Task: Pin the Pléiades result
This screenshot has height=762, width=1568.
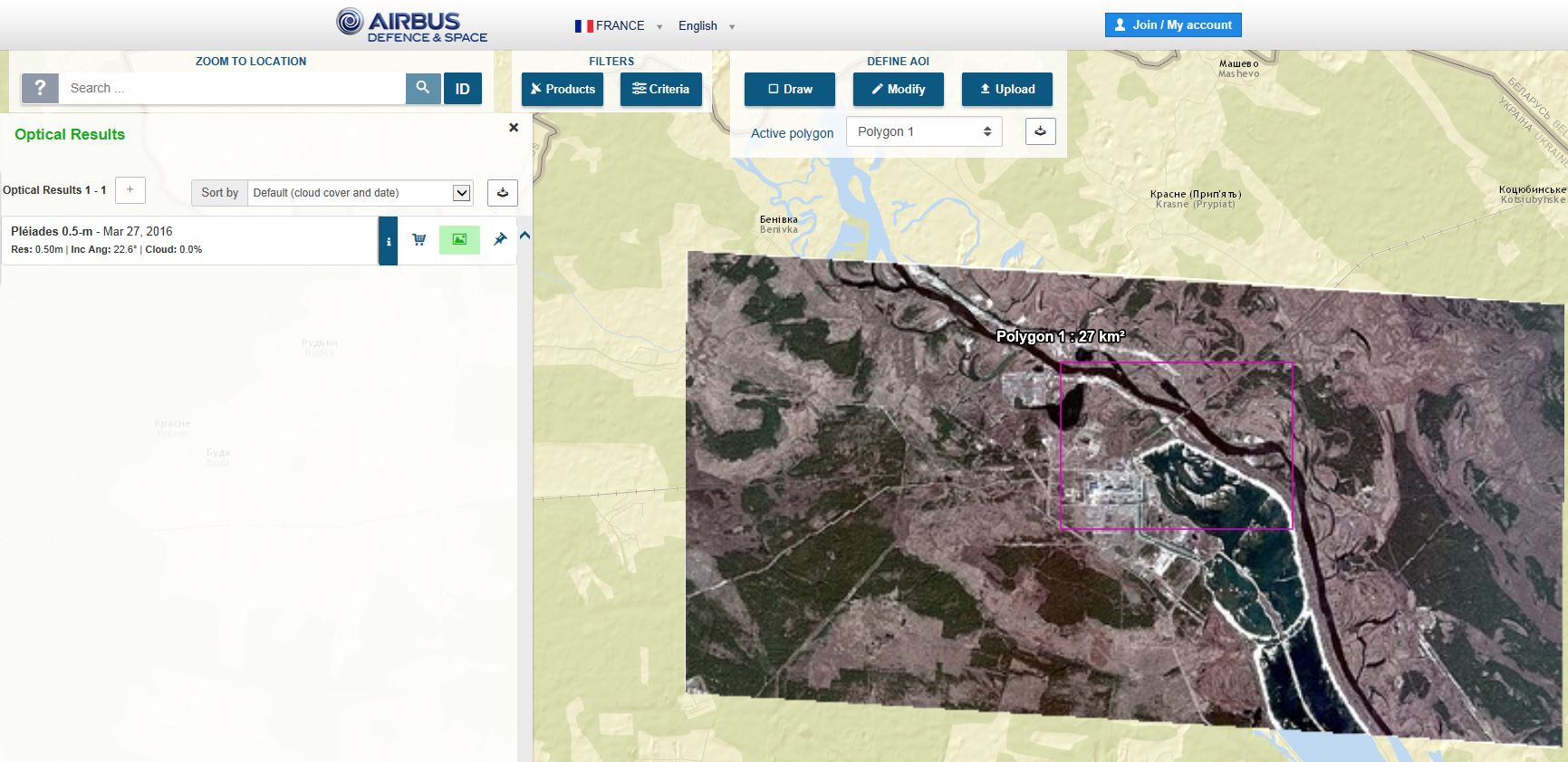Action: tap(500, 239)
